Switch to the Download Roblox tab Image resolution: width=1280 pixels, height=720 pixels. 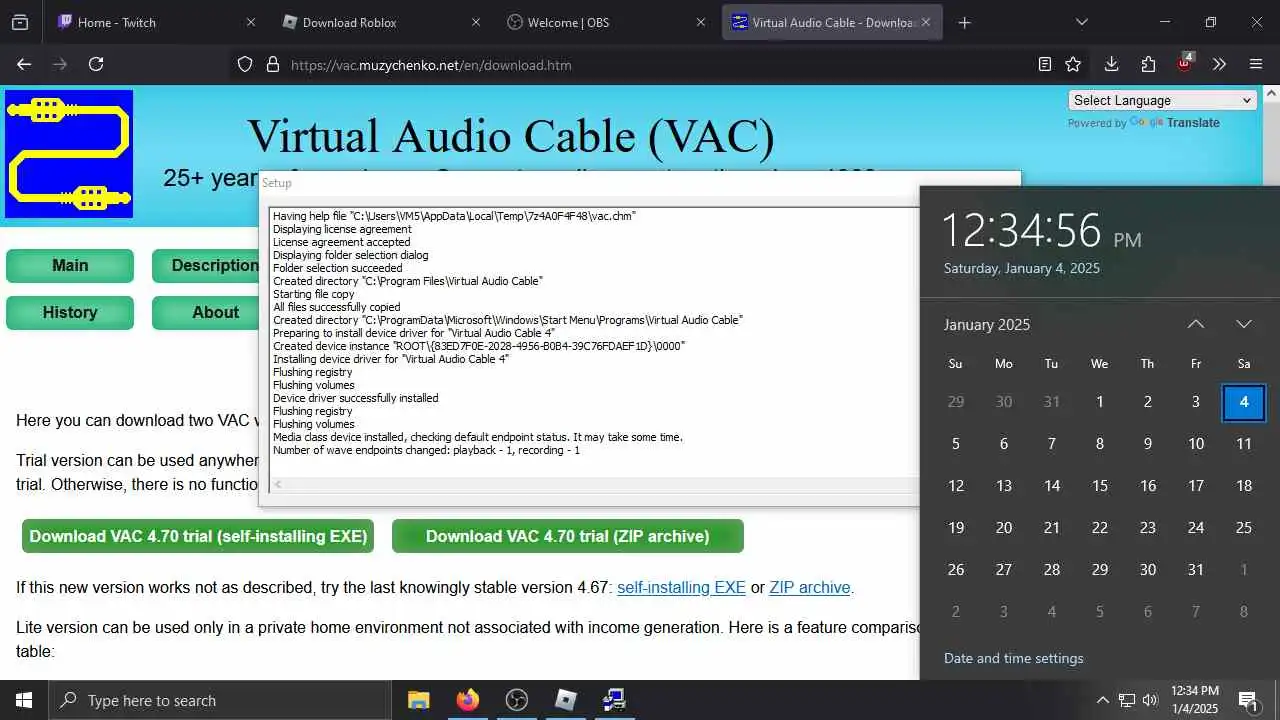[x=382, y=22]
